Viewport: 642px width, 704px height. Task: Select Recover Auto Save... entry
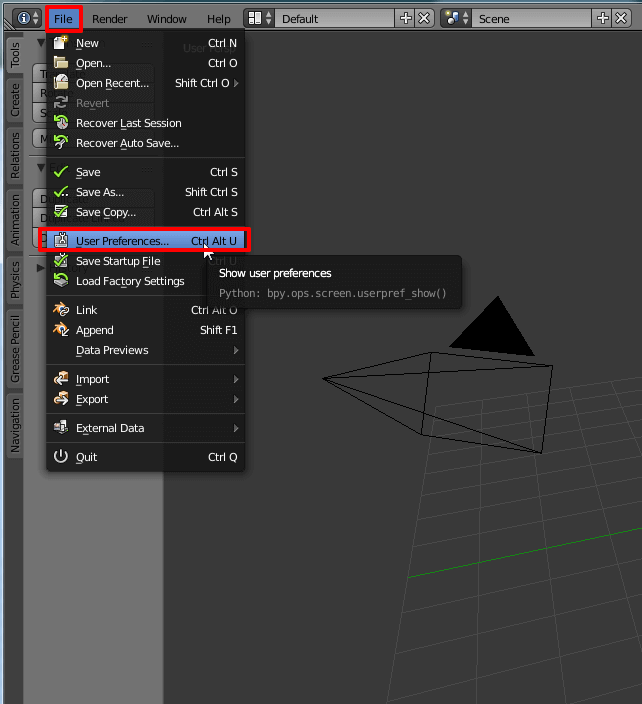(146, 143)
